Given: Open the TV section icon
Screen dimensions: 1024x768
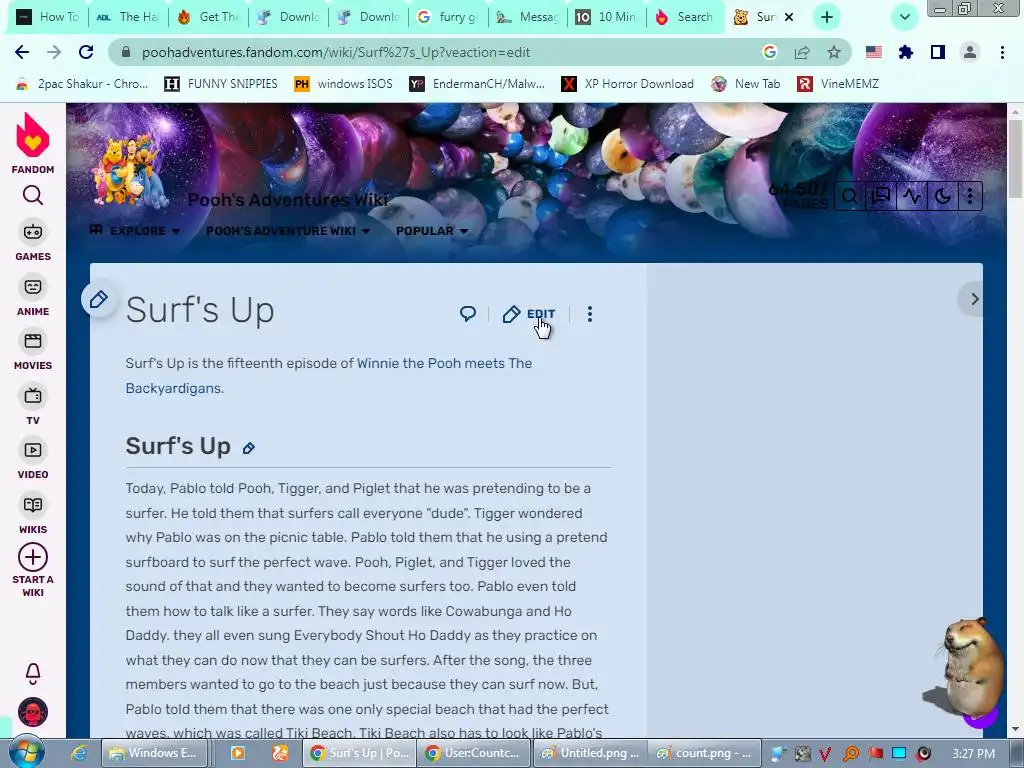Looking at the screenshot, I should [33, 396].
